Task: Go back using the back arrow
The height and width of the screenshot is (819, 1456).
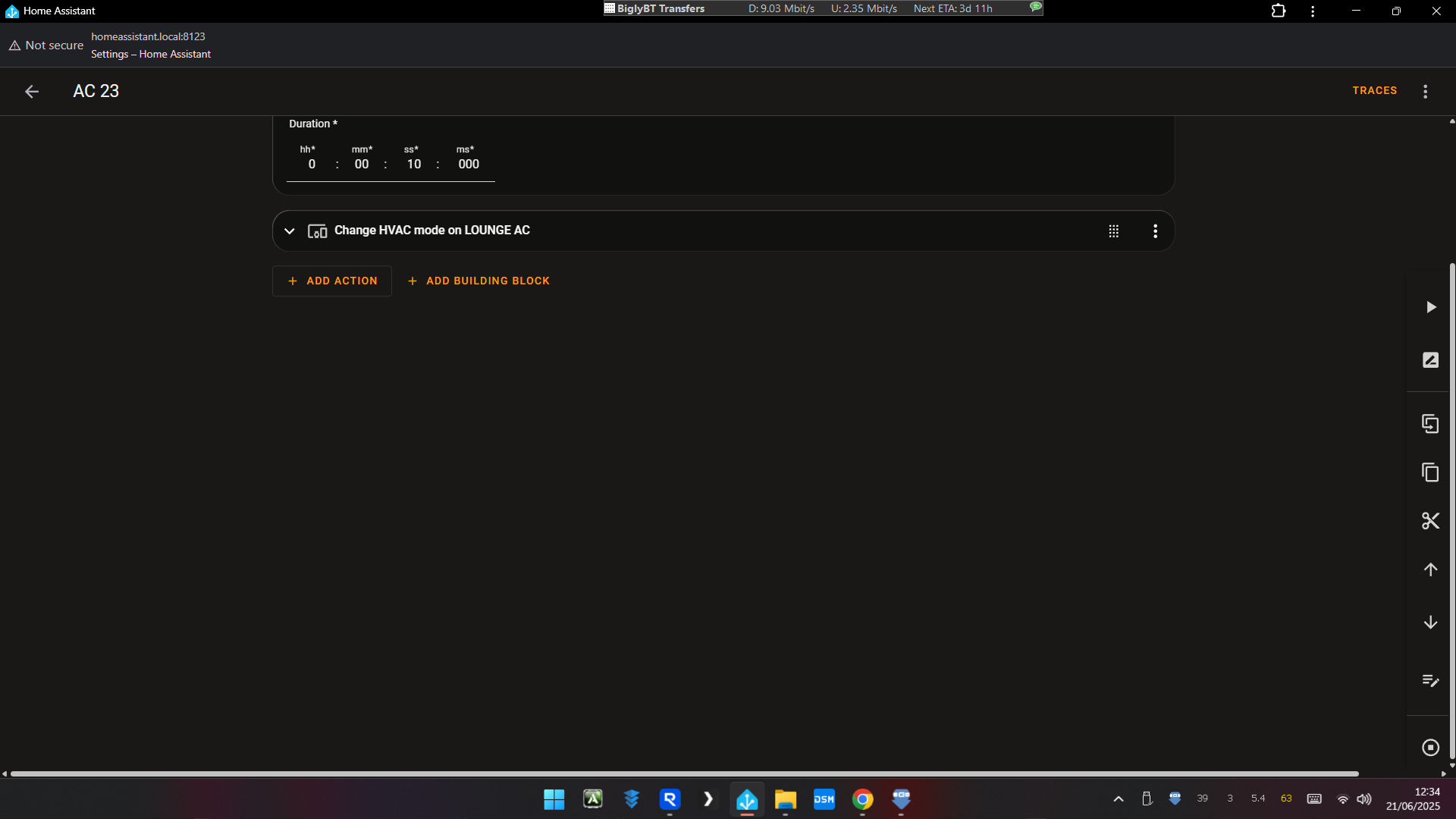Action: pyautogui.click(x=32, y=91)
